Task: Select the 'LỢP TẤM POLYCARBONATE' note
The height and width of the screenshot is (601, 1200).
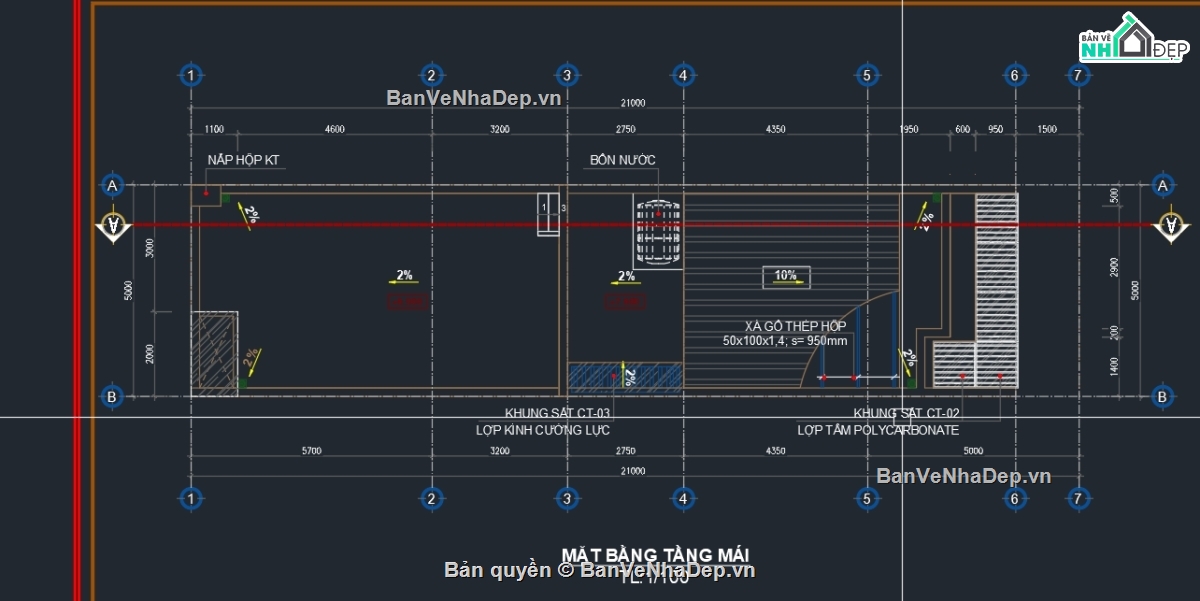Action: point(878,430)
